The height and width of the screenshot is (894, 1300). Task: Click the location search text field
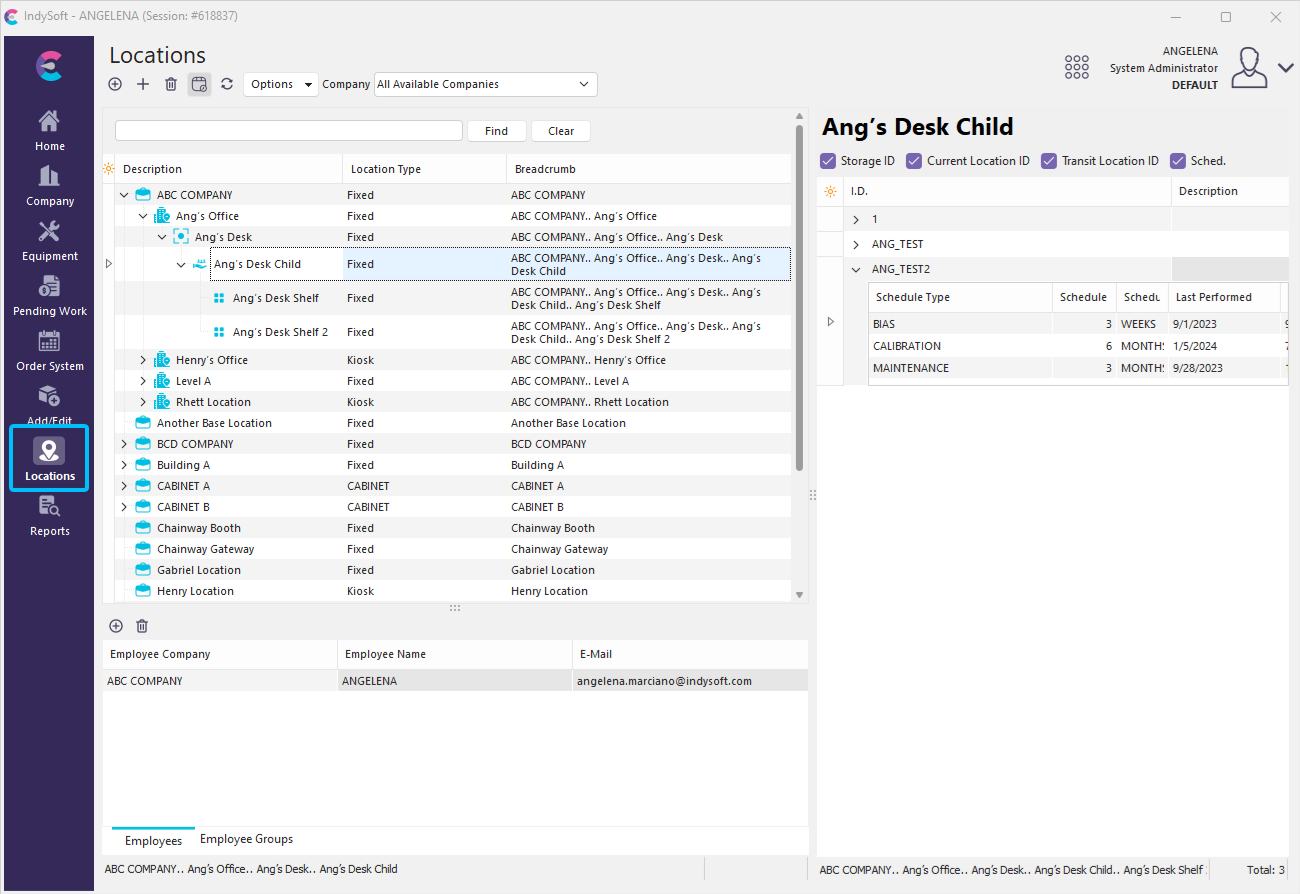[x=288, y=131]
